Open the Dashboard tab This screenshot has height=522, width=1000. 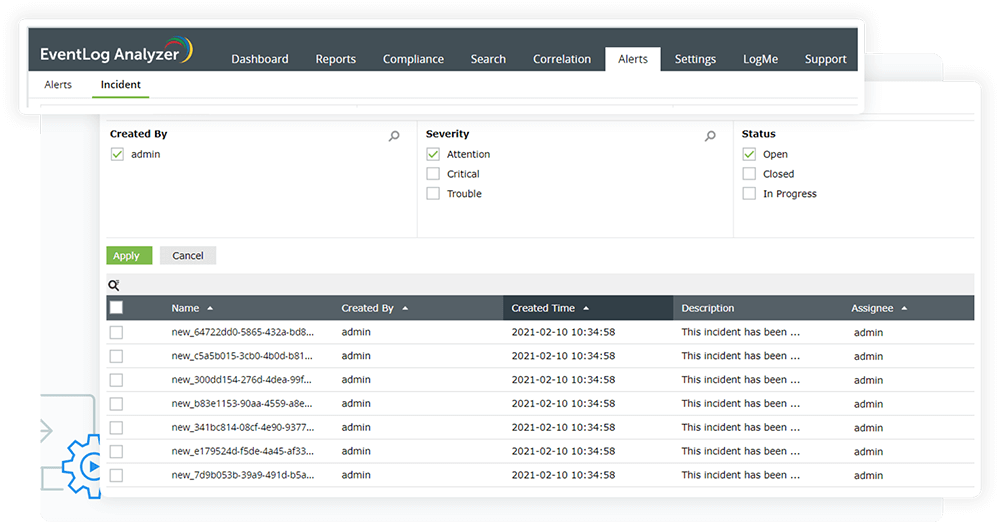pyautogui.click(x=260, y=59)
